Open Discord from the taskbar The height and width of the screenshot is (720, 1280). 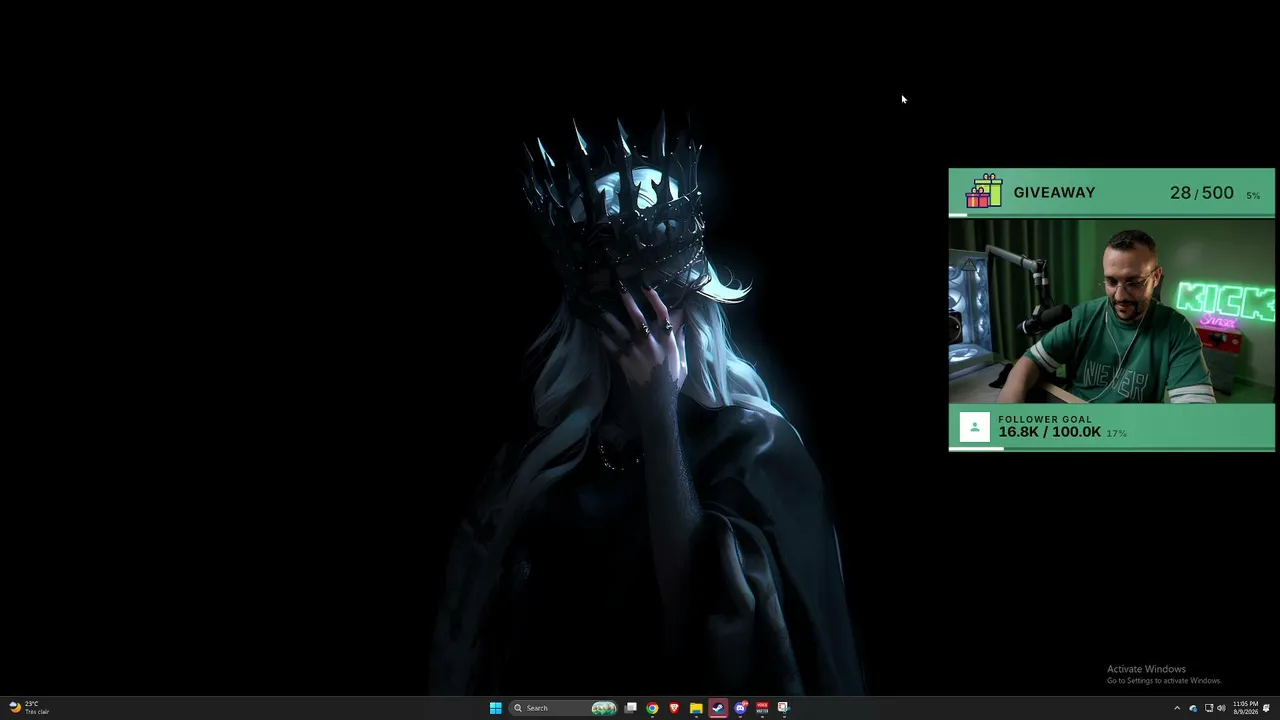(740, 708)
